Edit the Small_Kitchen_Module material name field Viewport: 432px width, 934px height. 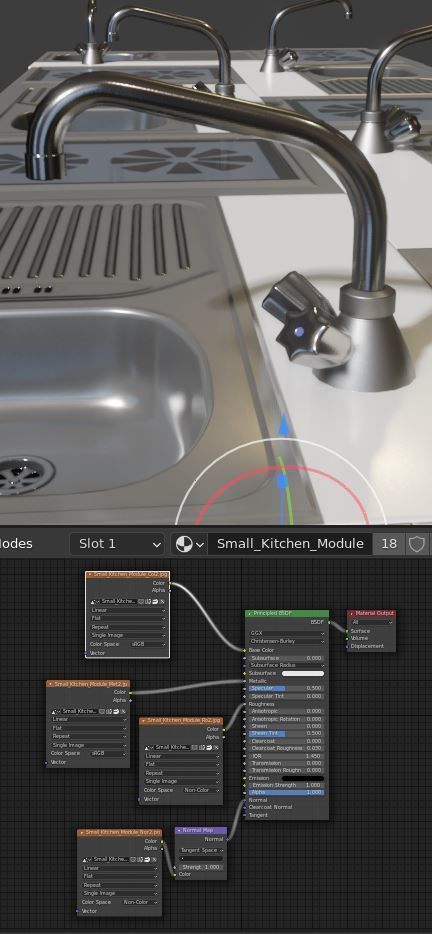coord(290,543)
